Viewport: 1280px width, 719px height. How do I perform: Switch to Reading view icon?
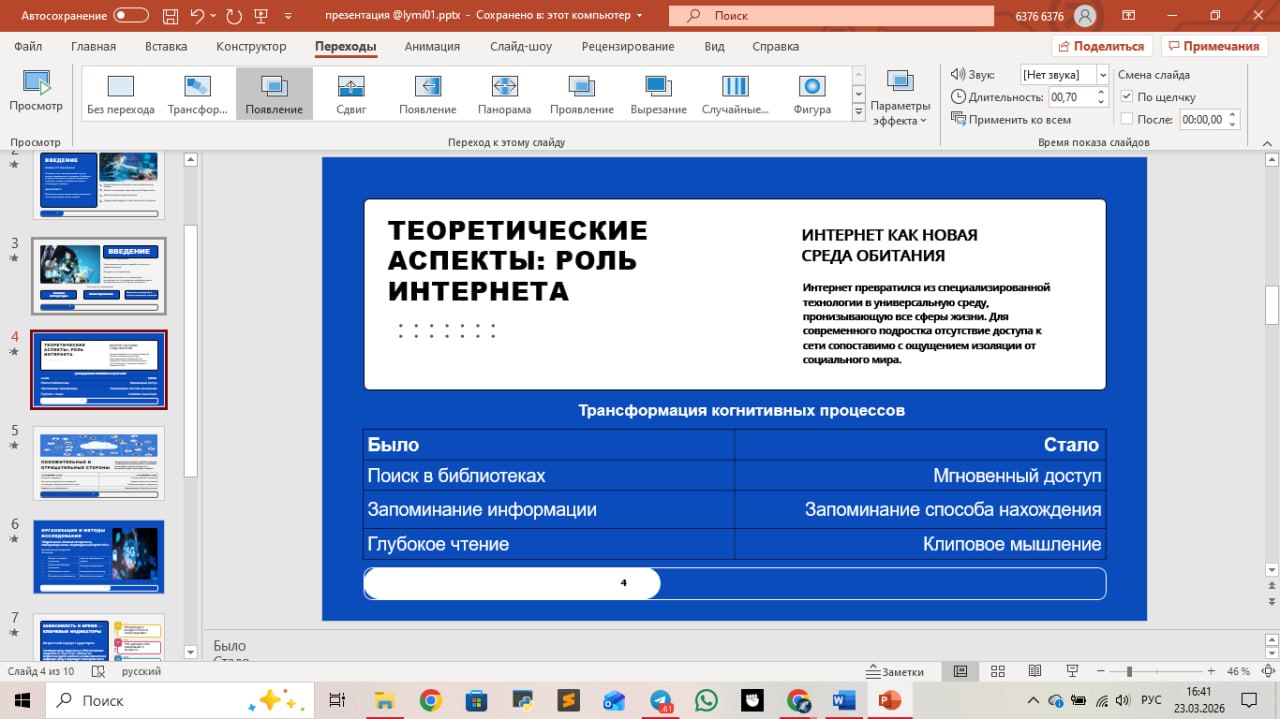coord(1034,671)
